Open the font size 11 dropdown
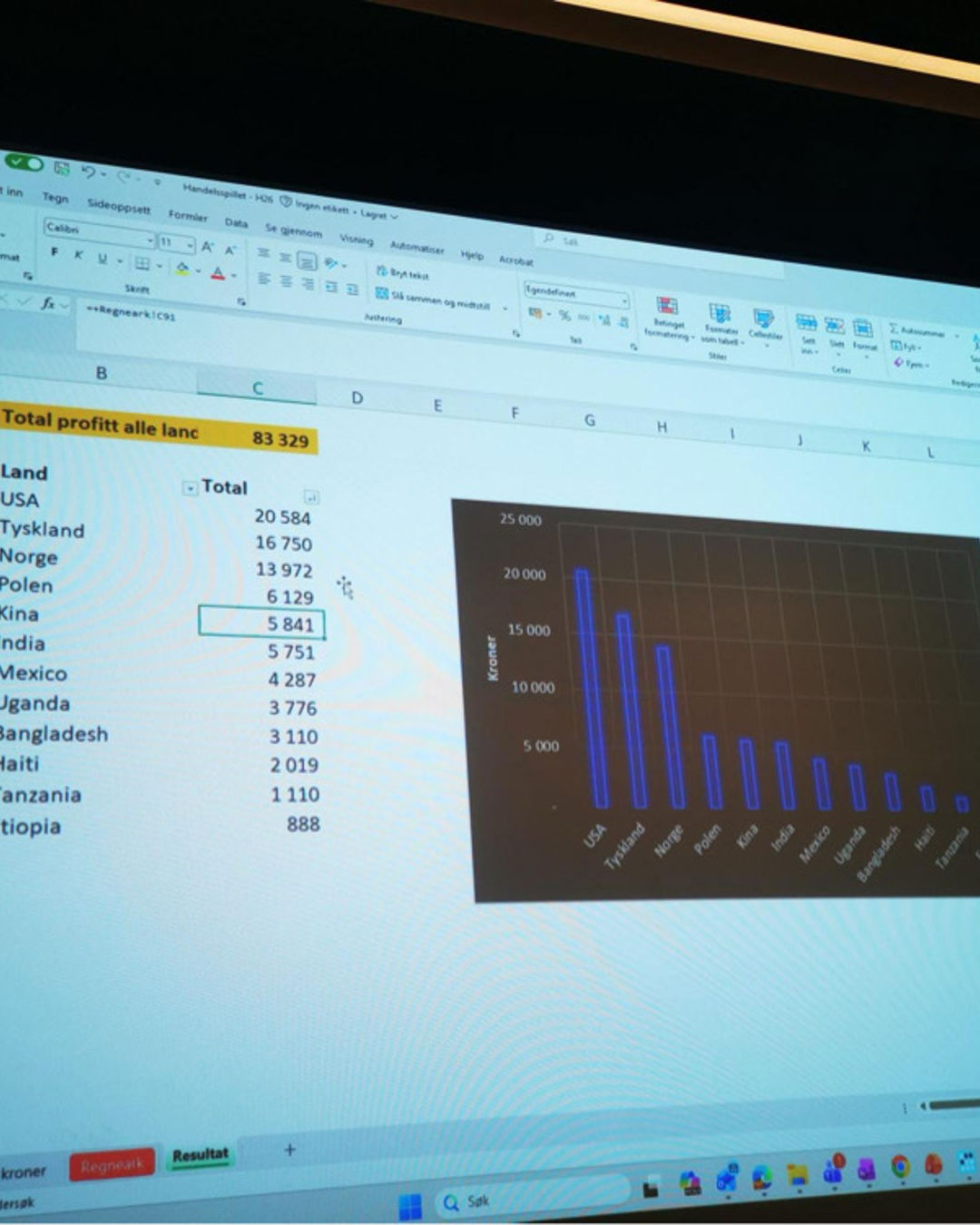This screenshot has height=1225, width=980. (190, 244)
